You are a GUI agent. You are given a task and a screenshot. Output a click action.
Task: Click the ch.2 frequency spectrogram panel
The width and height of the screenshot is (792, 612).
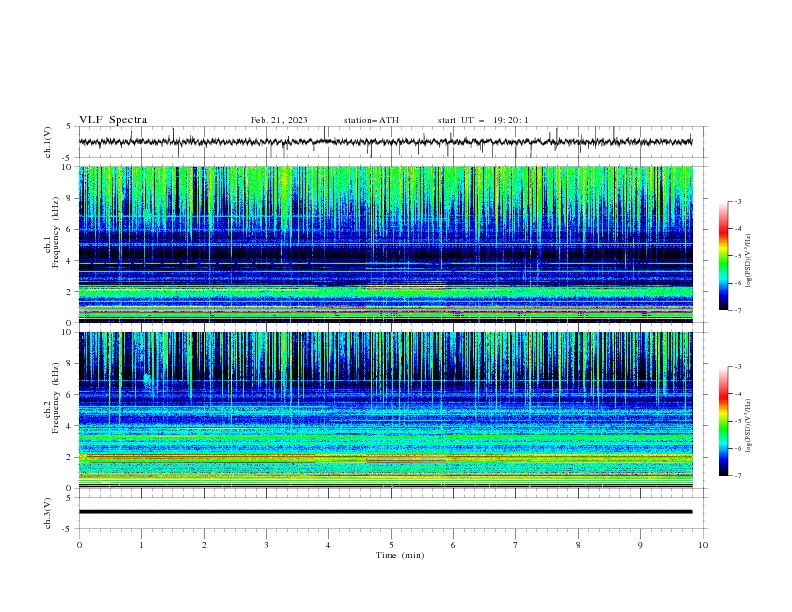385,410
